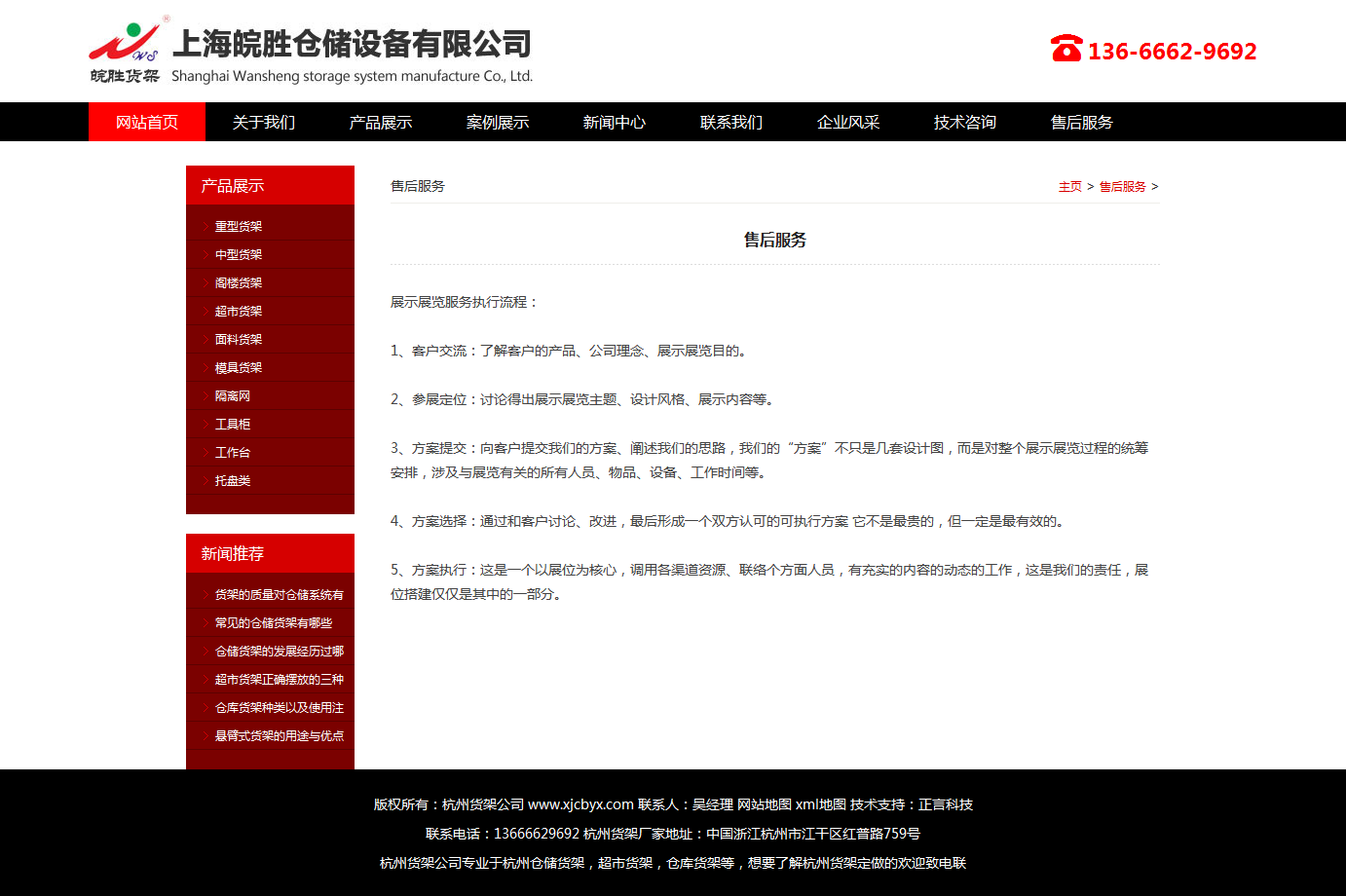Click the www.xjcbyx.com text in footer
The width and height of the screenshot is (1346, 896).
pyautogui.click(x=580, y=804)
